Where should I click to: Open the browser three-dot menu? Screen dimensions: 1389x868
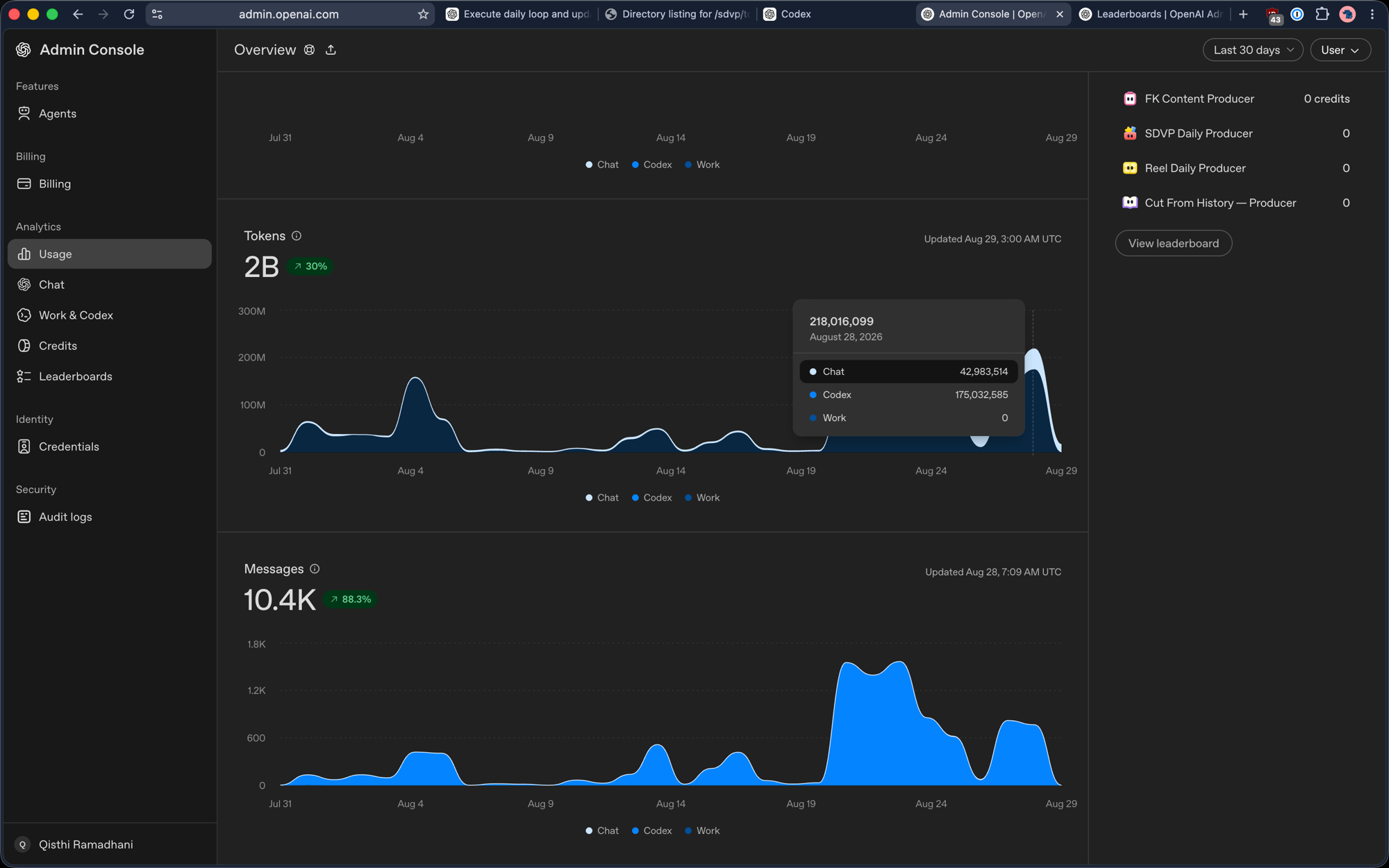[x=1372, y=14]
